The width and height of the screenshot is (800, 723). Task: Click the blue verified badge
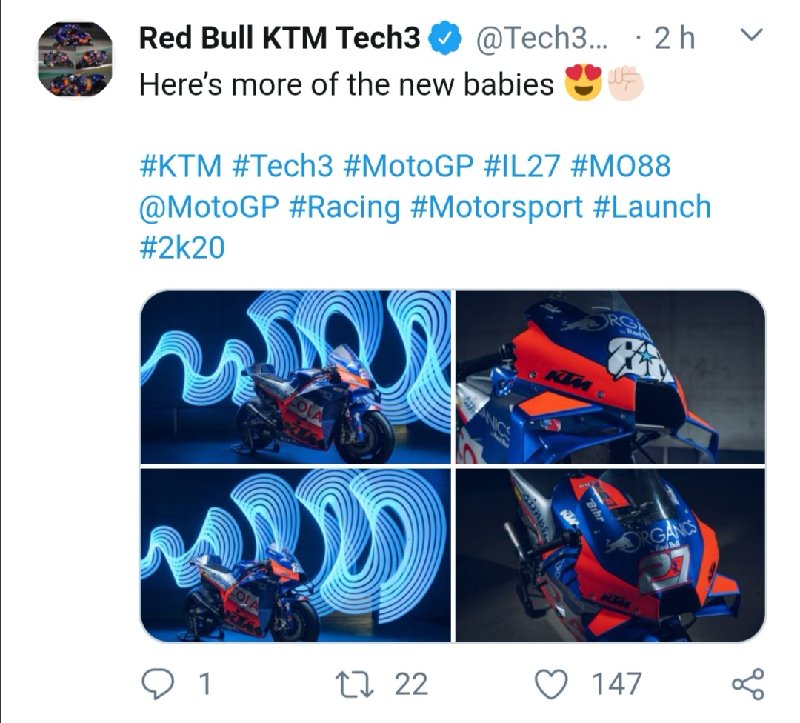click(x=444, y=39)
